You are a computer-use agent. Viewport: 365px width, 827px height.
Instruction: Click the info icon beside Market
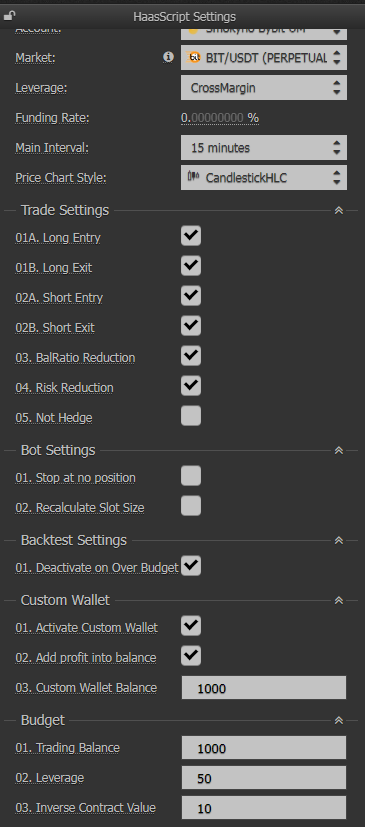coord(168,57)
